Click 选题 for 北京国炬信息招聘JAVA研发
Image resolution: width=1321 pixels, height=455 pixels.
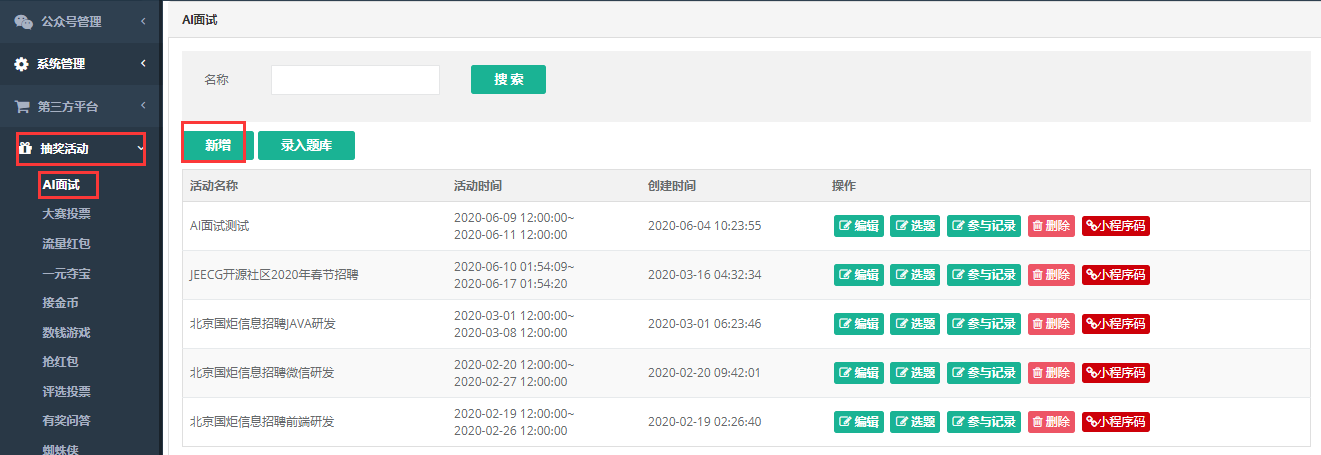coord(915,324)
